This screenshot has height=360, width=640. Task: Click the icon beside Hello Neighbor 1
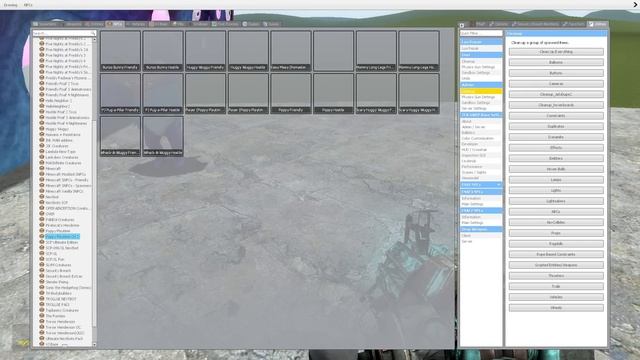click(42, 100)
